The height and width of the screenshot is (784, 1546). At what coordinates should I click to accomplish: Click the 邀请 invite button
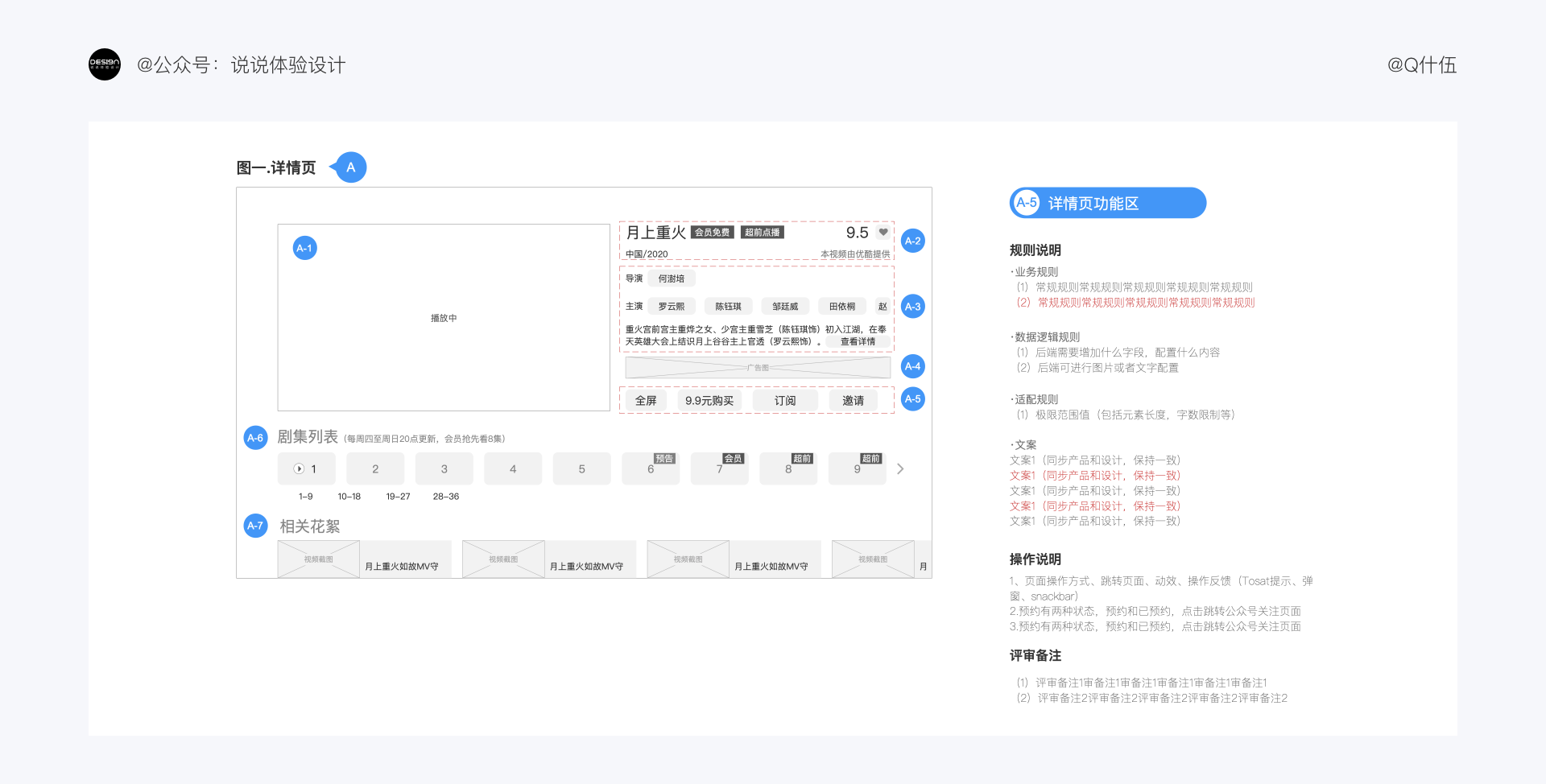(853, 401)
